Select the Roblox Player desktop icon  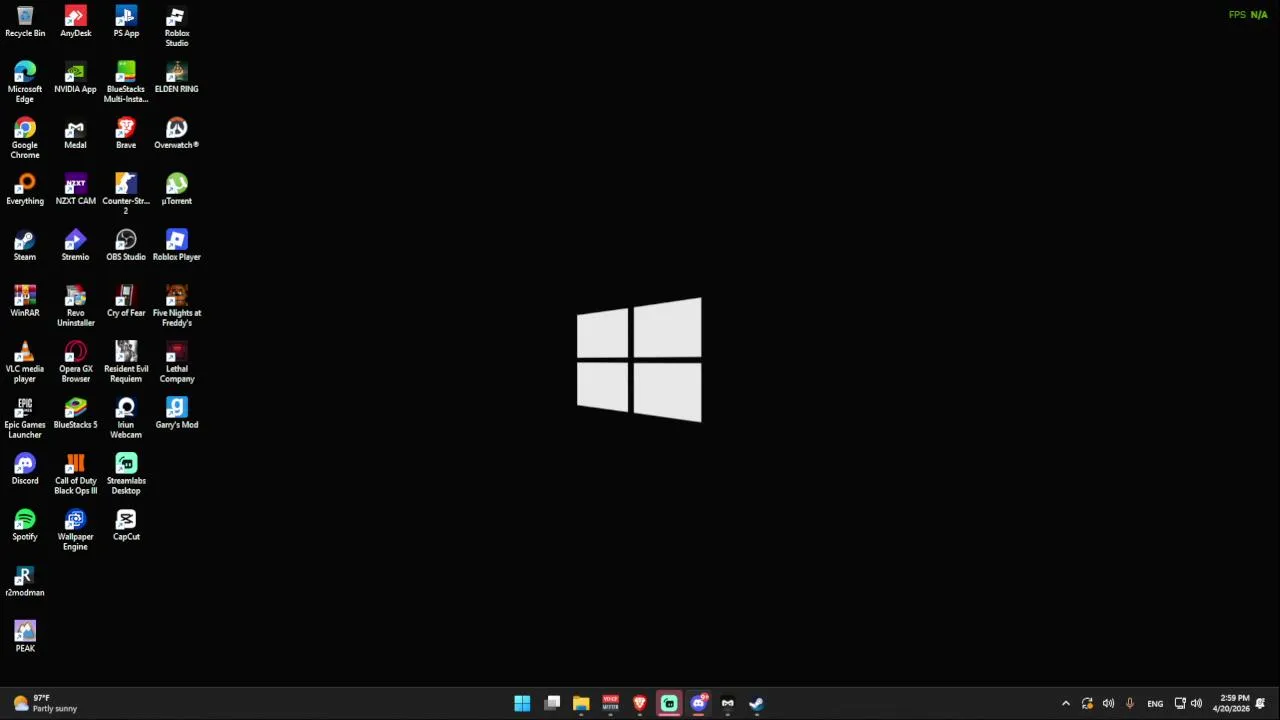coord(177,246)
